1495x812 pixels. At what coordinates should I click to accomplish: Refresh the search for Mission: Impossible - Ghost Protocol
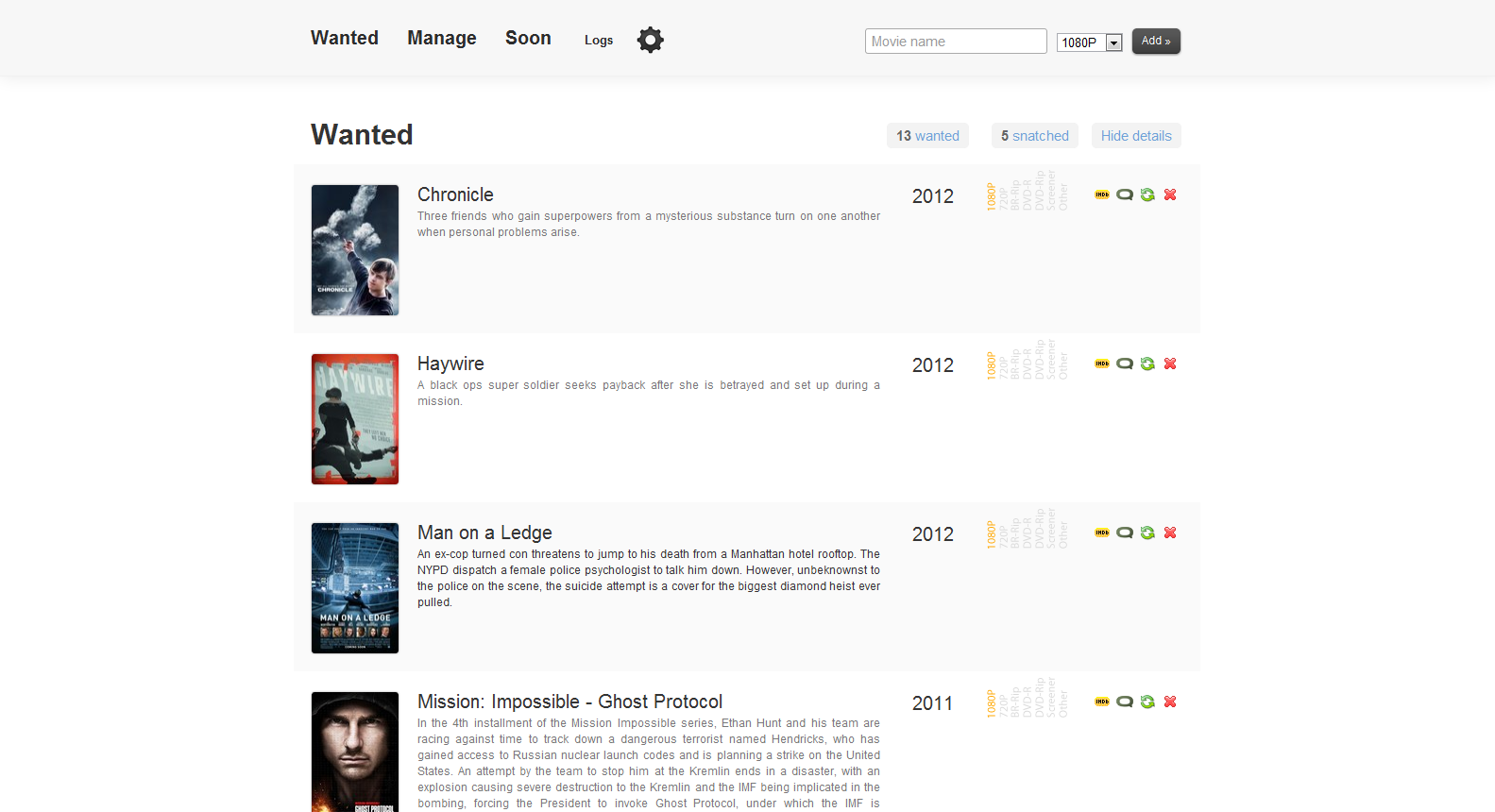click(x=1147, y=702)
